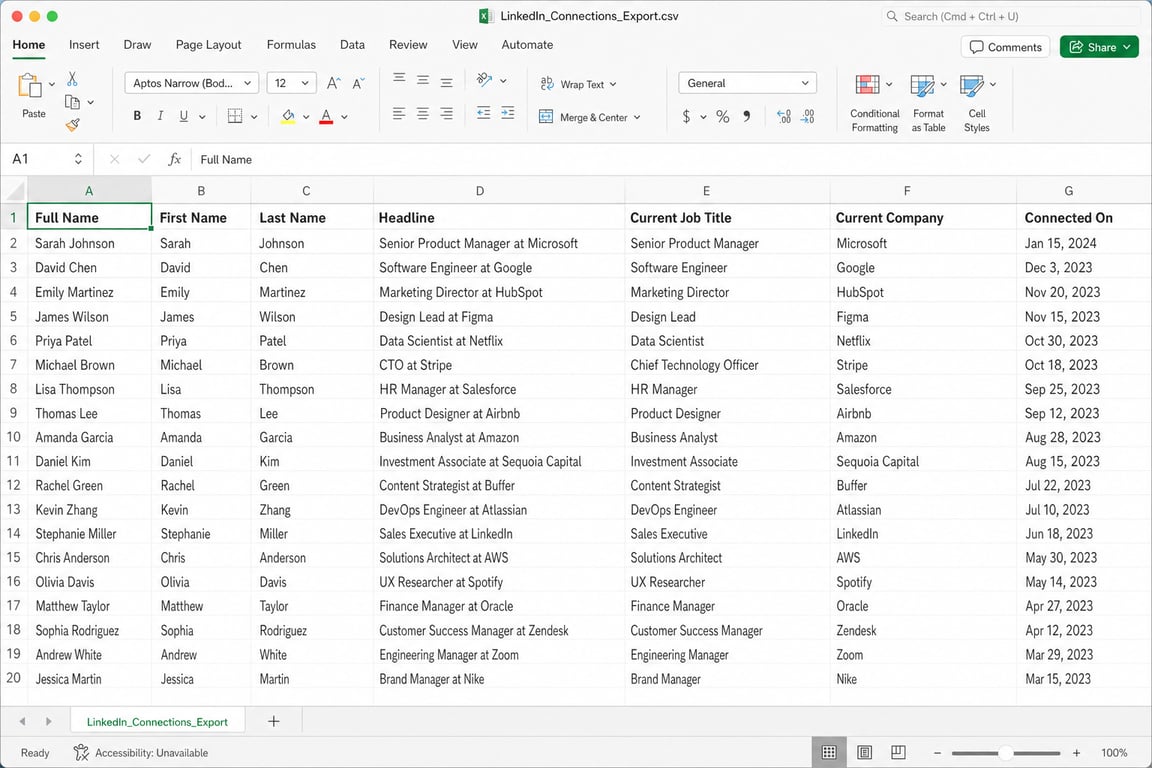1152x768 pixels.
Task: Expand the borders options arrow
Action: tap(254, 117)
